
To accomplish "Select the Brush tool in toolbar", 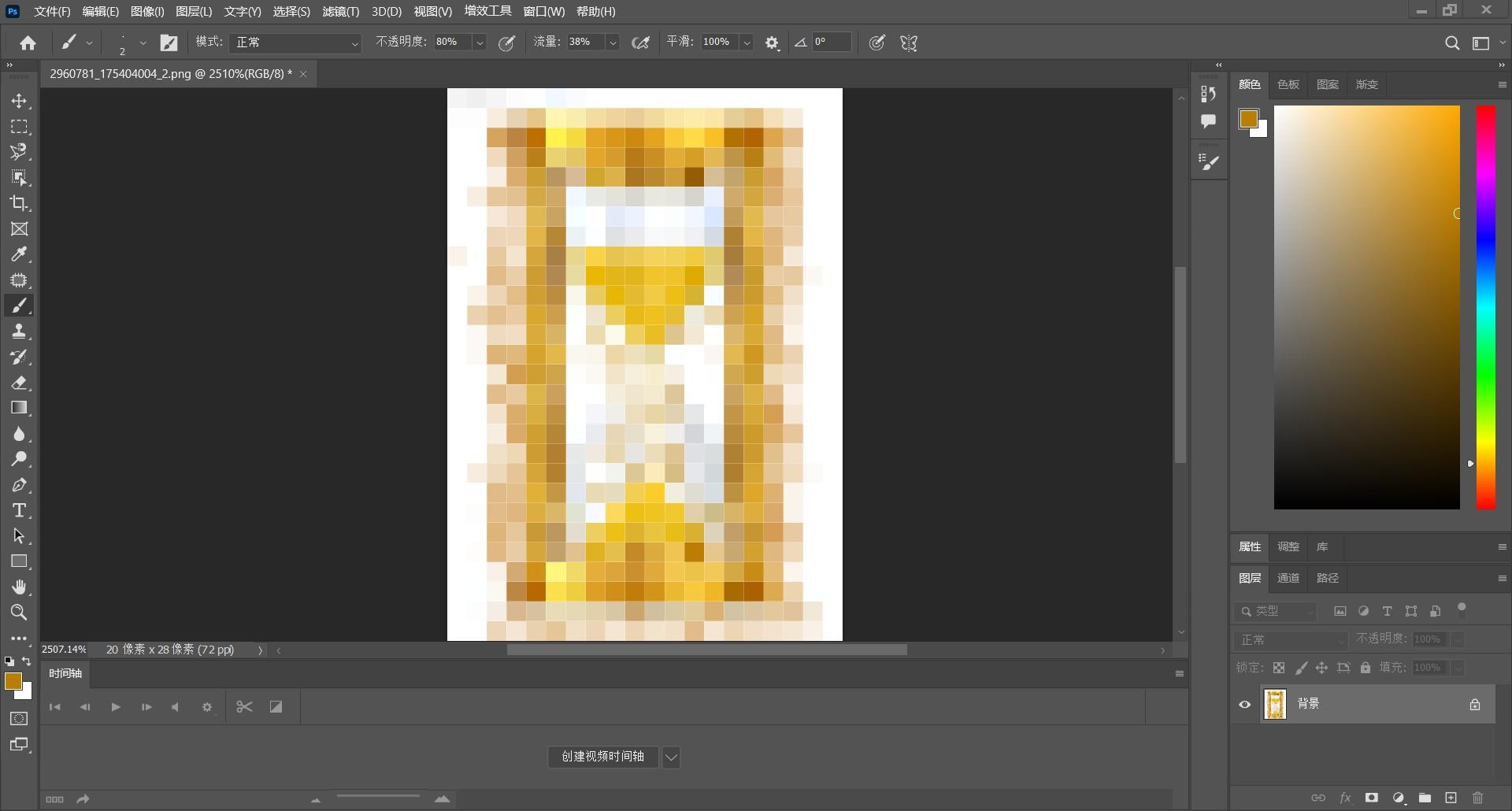I will [20, 306].
